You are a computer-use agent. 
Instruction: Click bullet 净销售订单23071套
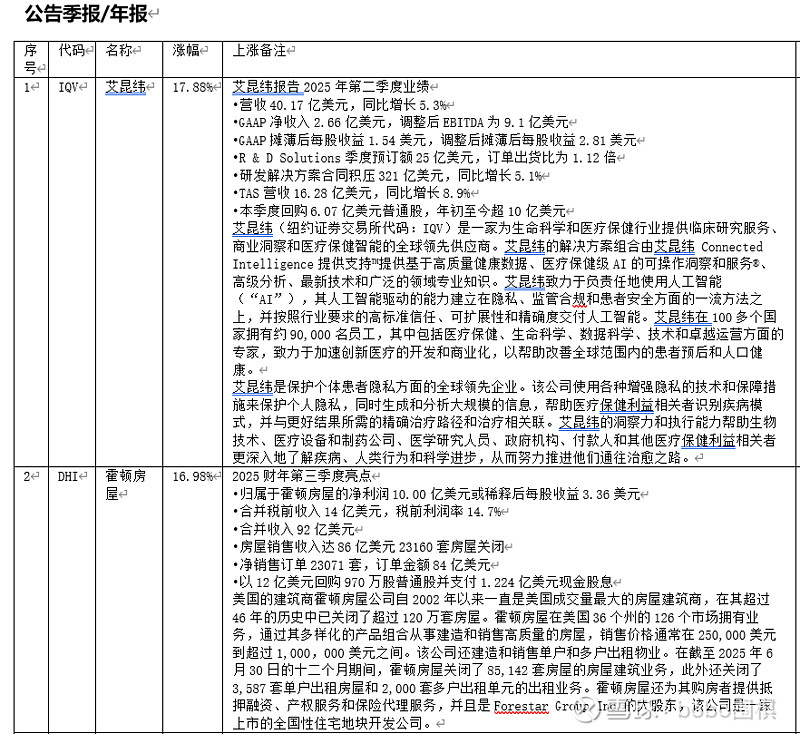[x=362, y=564]
